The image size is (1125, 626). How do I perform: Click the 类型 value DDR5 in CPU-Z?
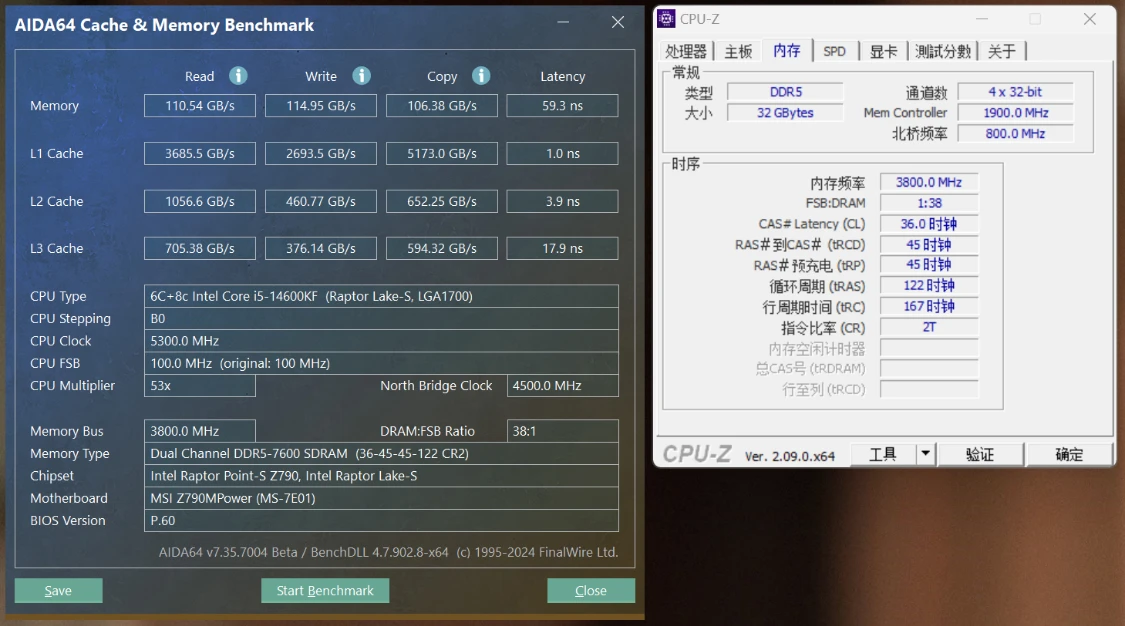tap(786, 92)
